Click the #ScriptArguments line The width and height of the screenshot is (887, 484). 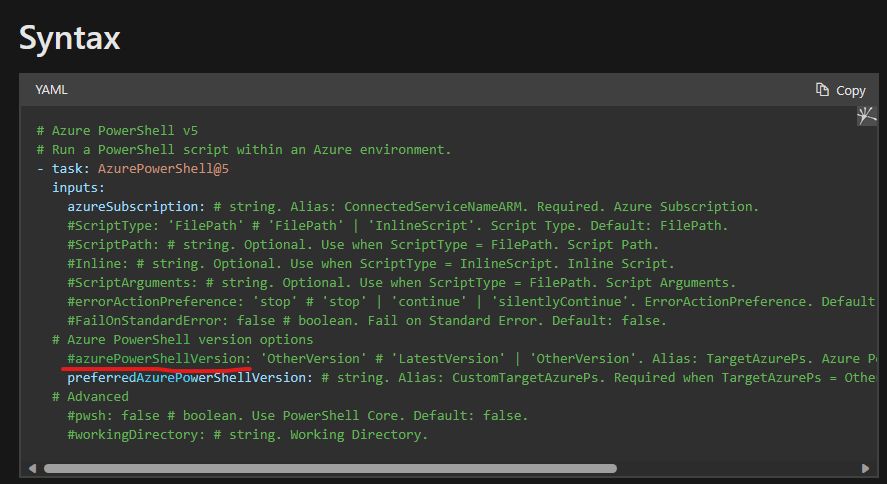pyautogui.click(x=402, y=283)
